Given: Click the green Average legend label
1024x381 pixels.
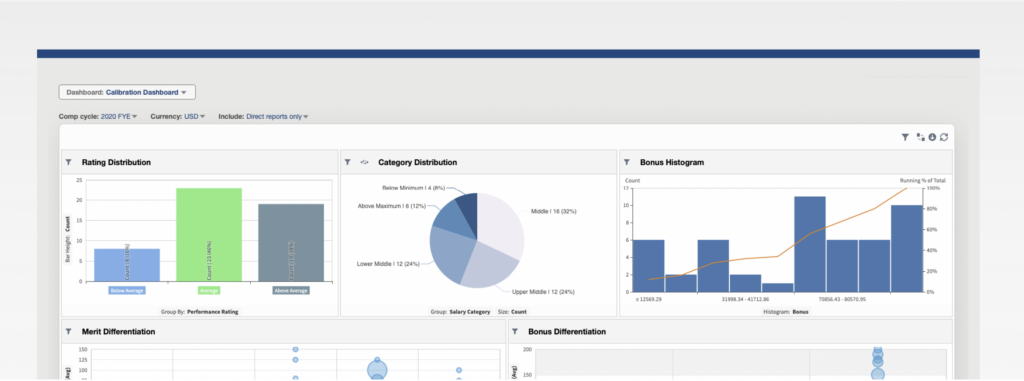Looking at the screenshot, I should point(209,290).
